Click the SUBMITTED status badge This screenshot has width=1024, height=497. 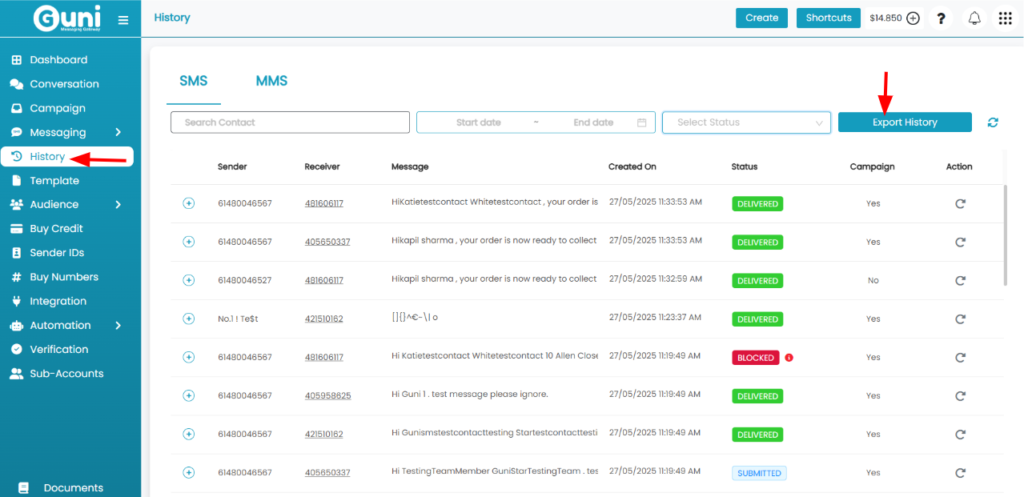(x=759, y=473)
